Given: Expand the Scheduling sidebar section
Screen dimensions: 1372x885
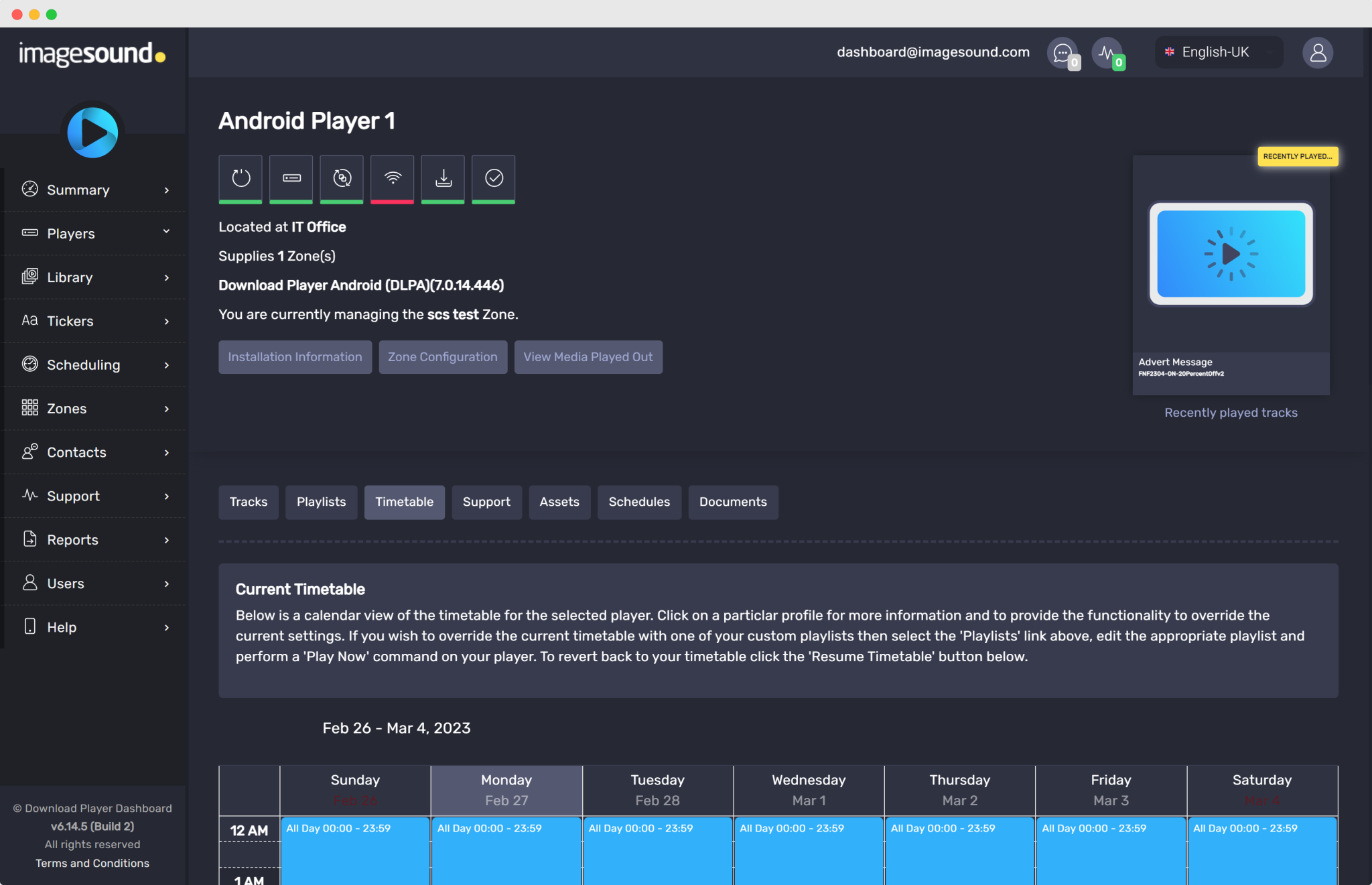Looking at the screenshot, I should click(x=94, y=364).
